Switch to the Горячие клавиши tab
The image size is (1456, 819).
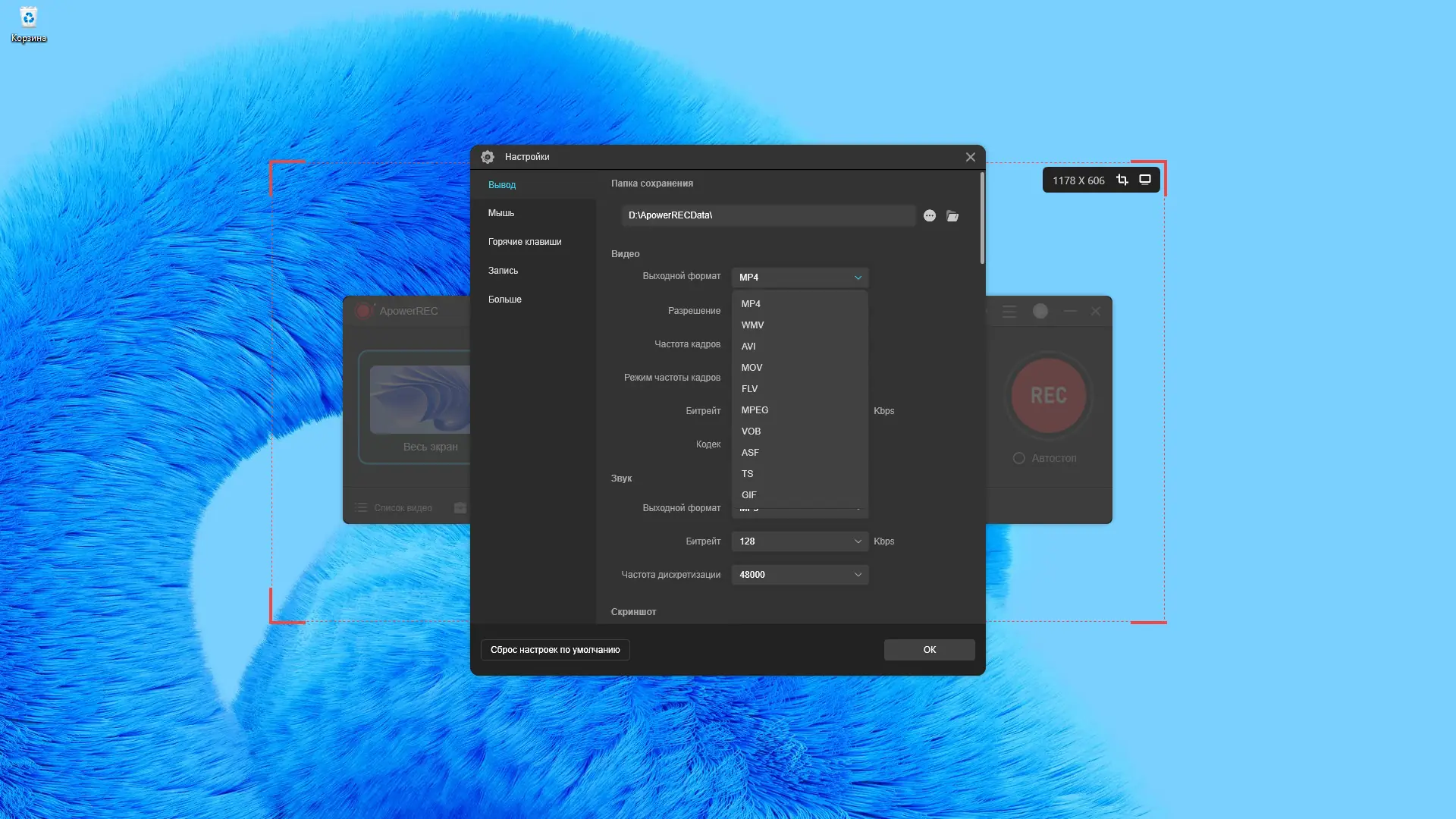pos(525,242)
